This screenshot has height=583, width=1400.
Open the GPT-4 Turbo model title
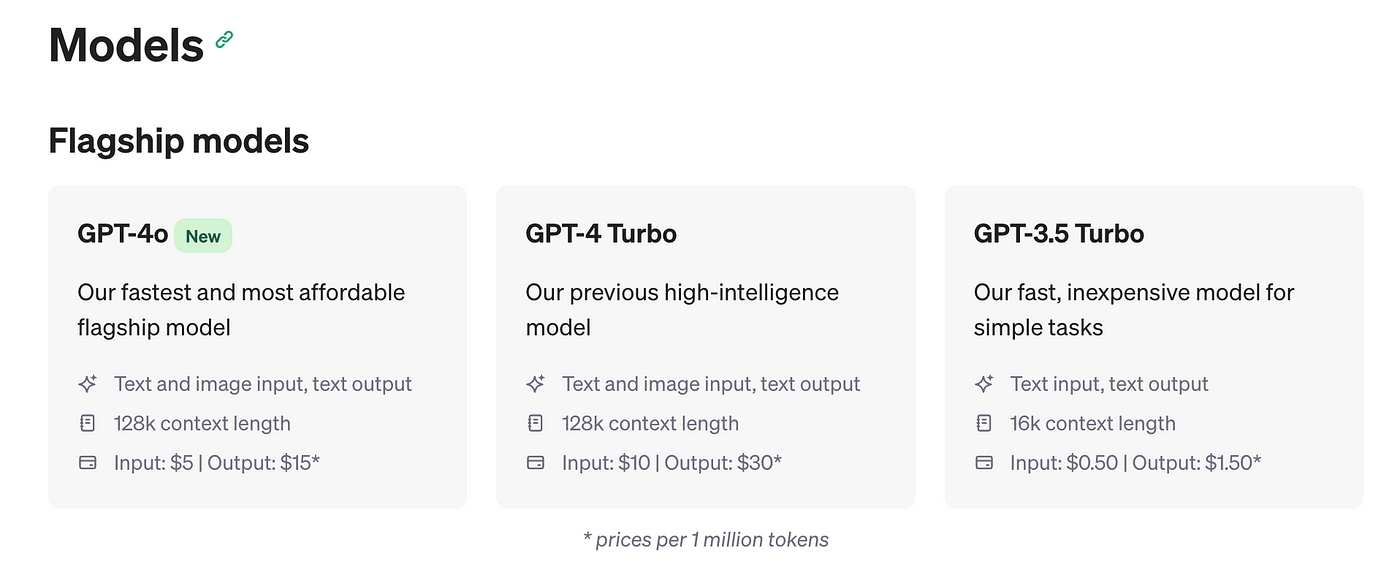(601, 235)
